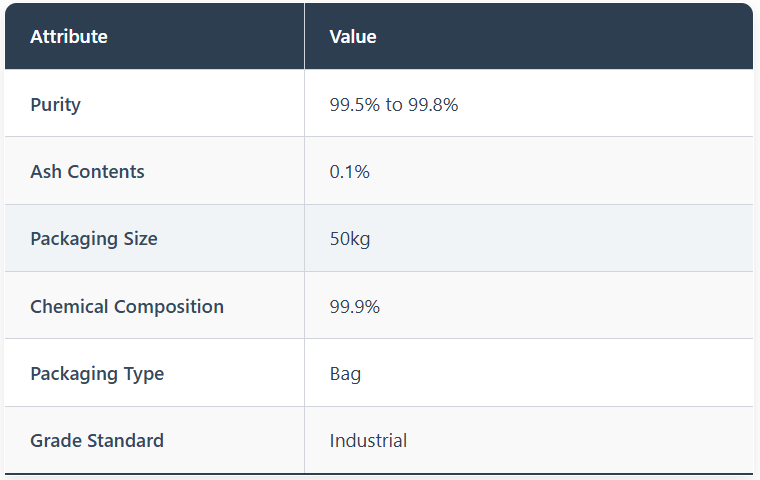Click the Value column header
This screenshot has width=760, height=480.
353,37
